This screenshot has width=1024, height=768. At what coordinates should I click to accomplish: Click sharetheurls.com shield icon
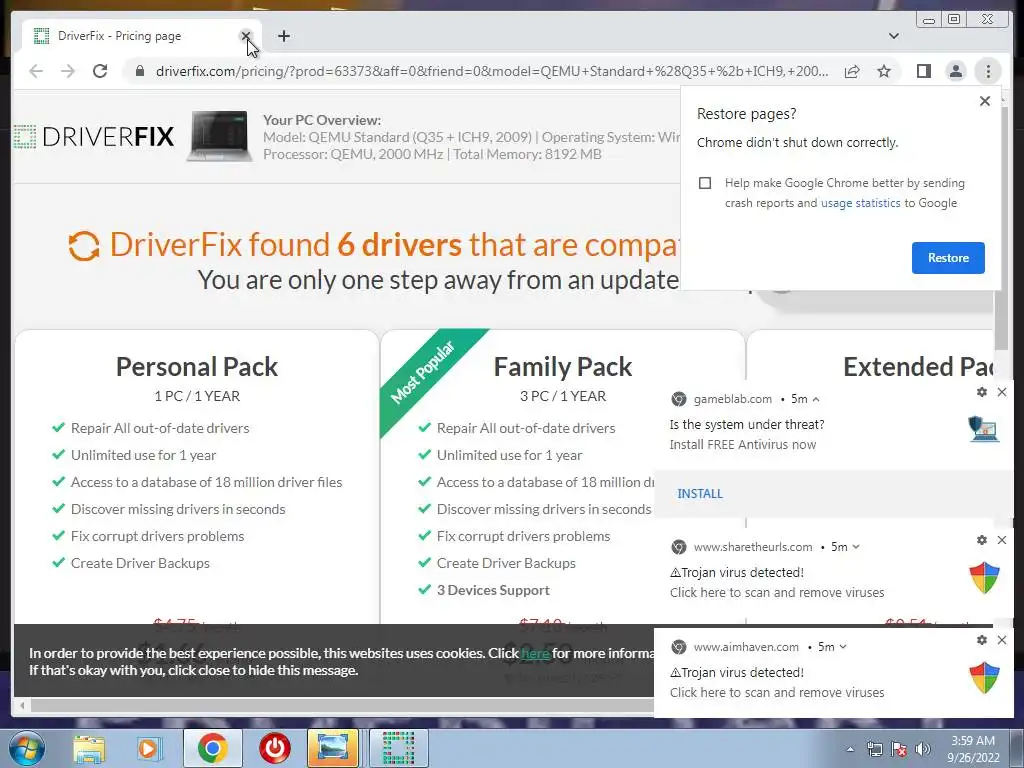(984, 577)
